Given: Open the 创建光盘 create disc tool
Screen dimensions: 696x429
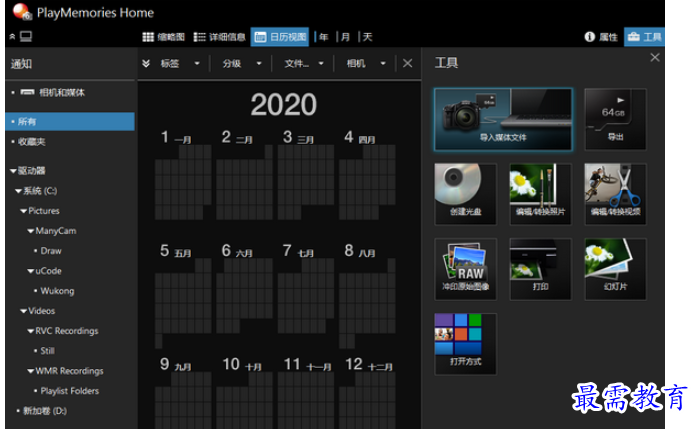Looking at the screenshot, I should [x=465, y=194].
